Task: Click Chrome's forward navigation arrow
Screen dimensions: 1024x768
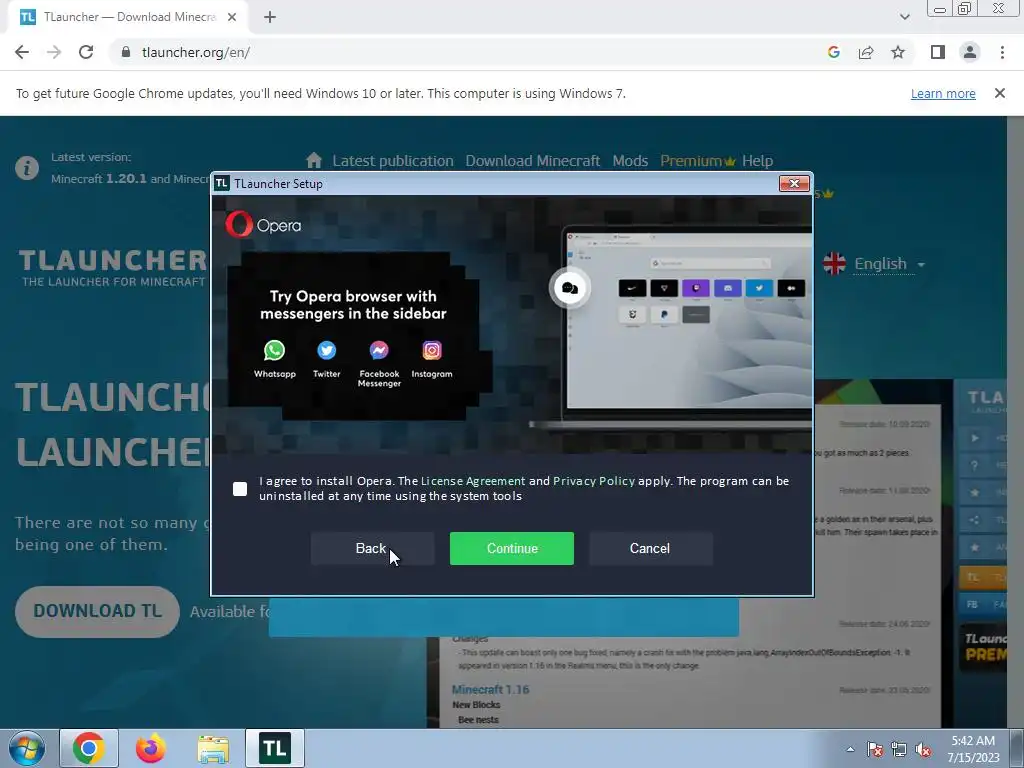Action: [54, 52]
